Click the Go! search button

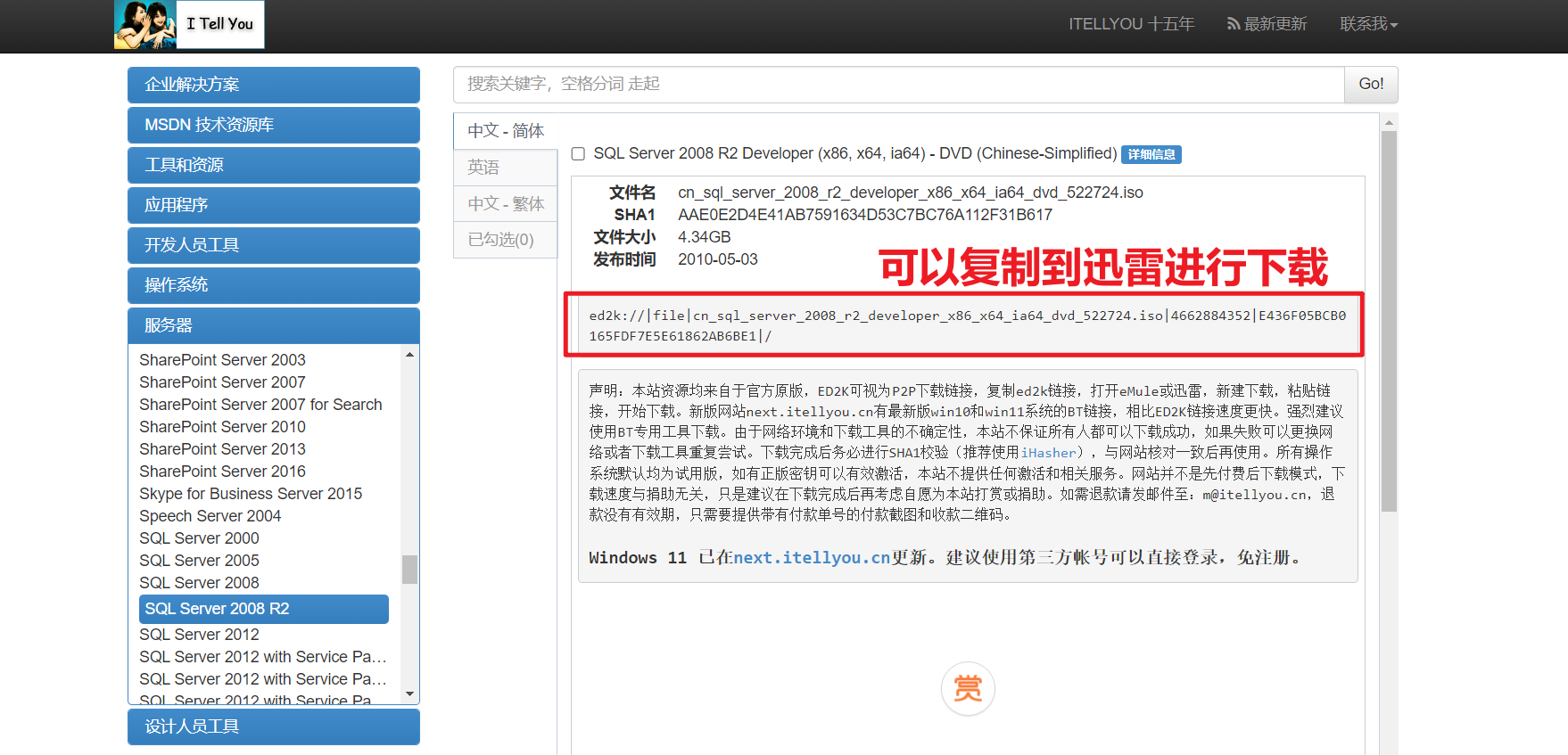(x=1371, y=84)
